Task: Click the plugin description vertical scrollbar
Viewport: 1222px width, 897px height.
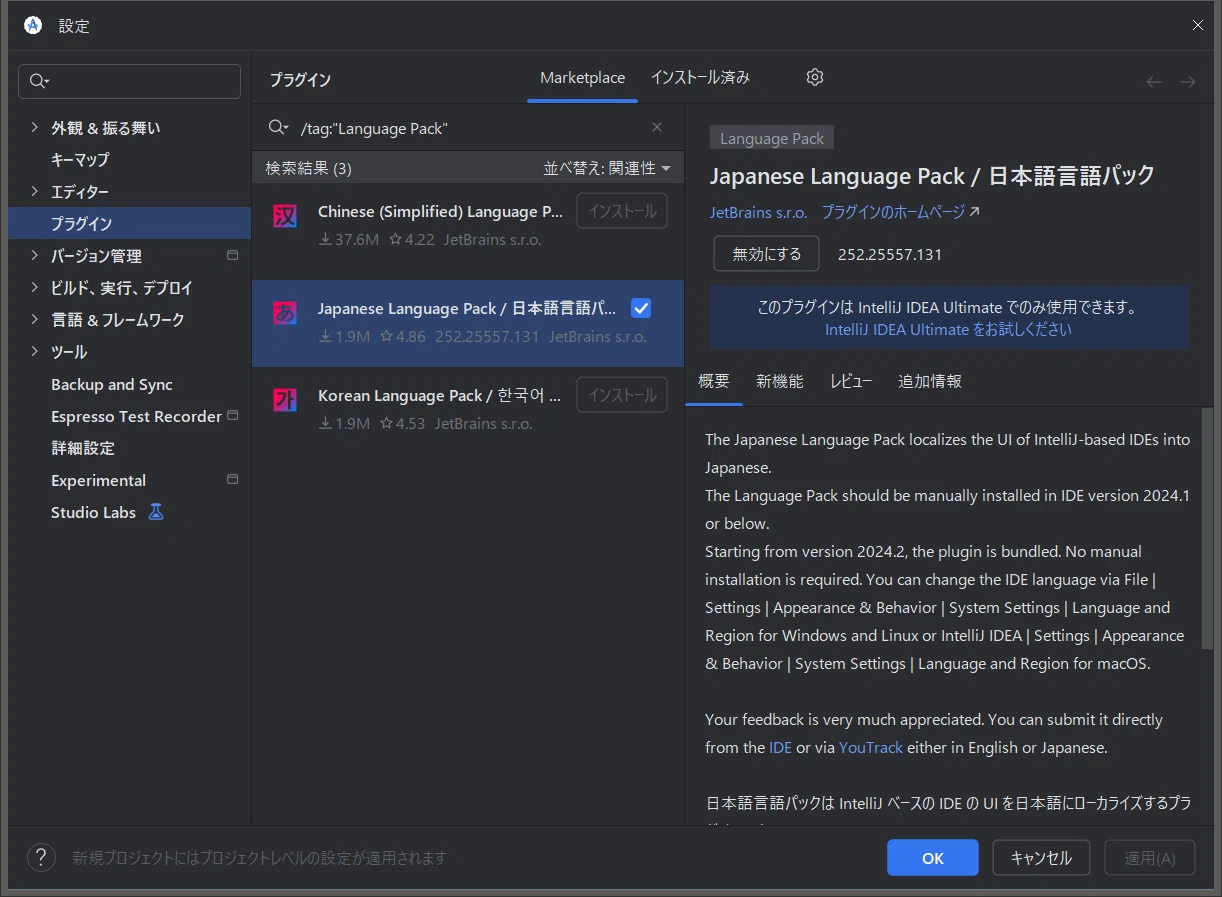Action: click(1207, 530)
